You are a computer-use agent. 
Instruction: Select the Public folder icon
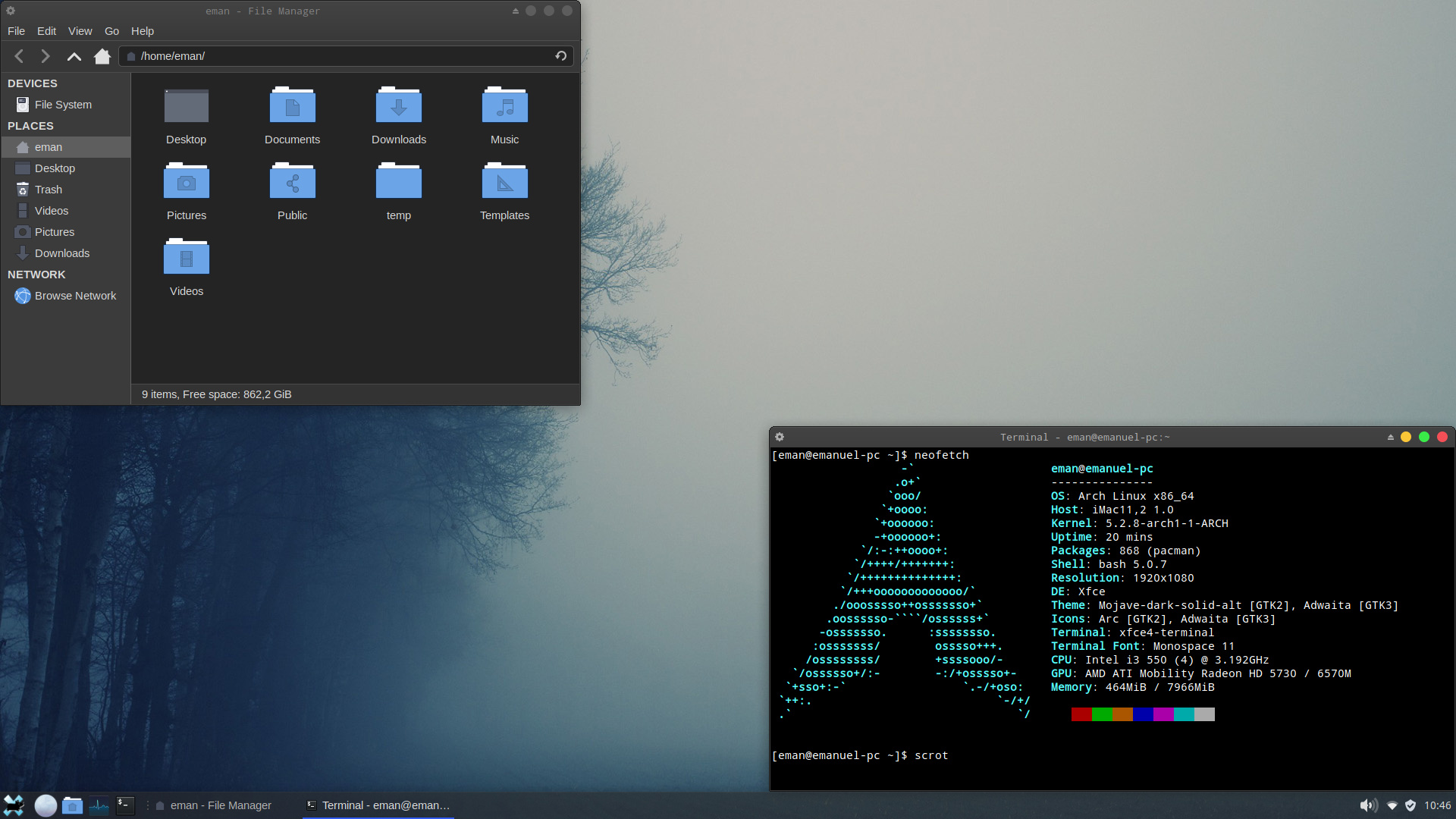coord(293,182)
